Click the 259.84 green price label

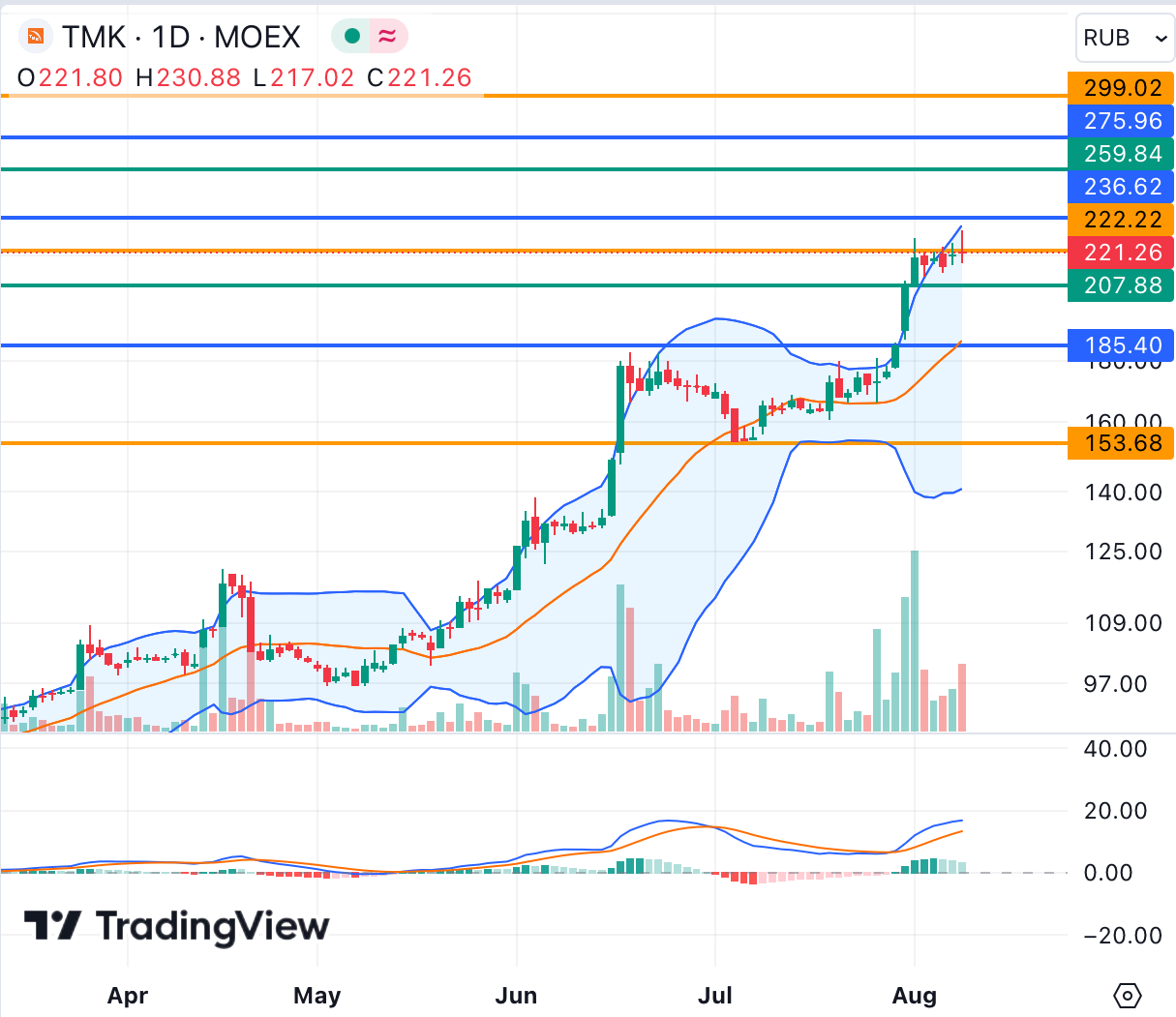click(1121, 154)
